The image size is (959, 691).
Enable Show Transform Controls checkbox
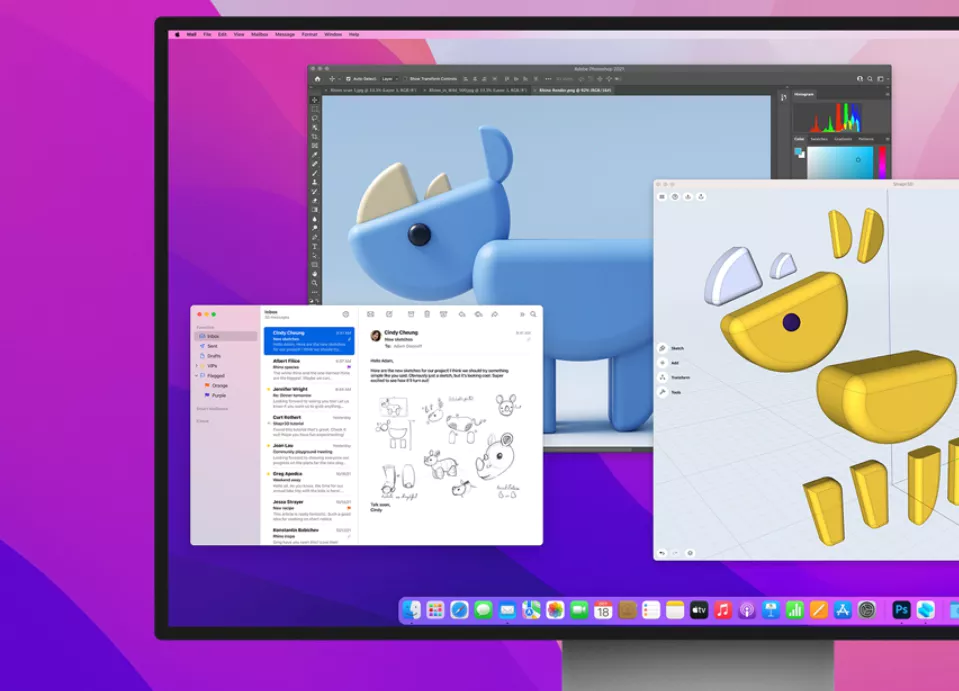[x=405, y=79]
